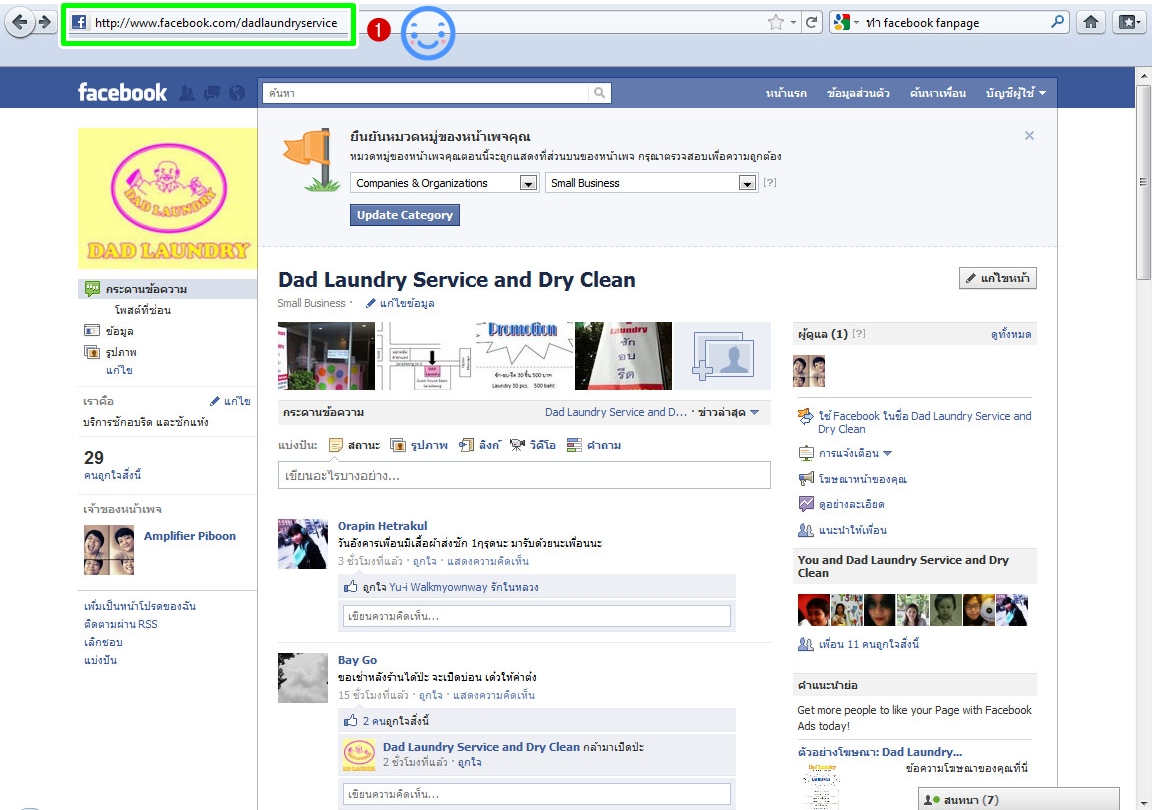This screenshot has height=810, width=1152.
Task: Click the browser back arrow button
Action: (x=20, y=22)
